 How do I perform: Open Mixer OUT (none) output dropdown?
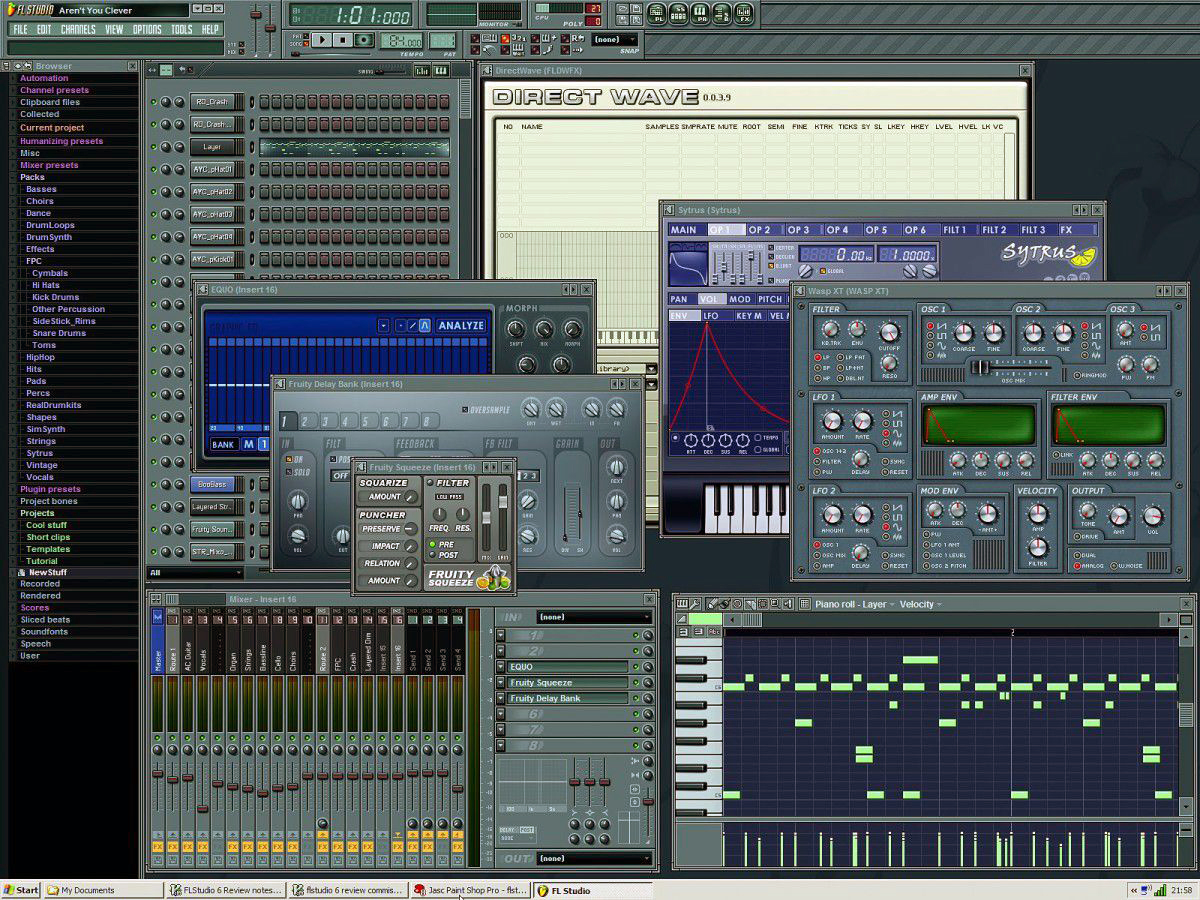(x=594, y=858)
